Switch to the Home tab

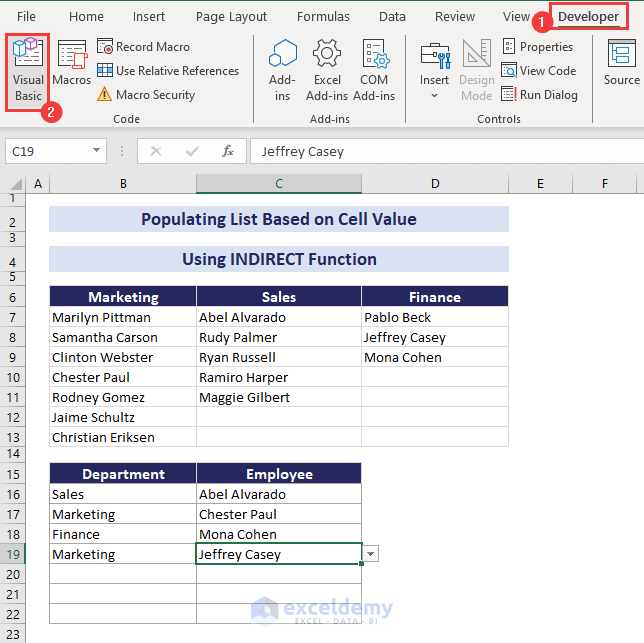(86, 16)
